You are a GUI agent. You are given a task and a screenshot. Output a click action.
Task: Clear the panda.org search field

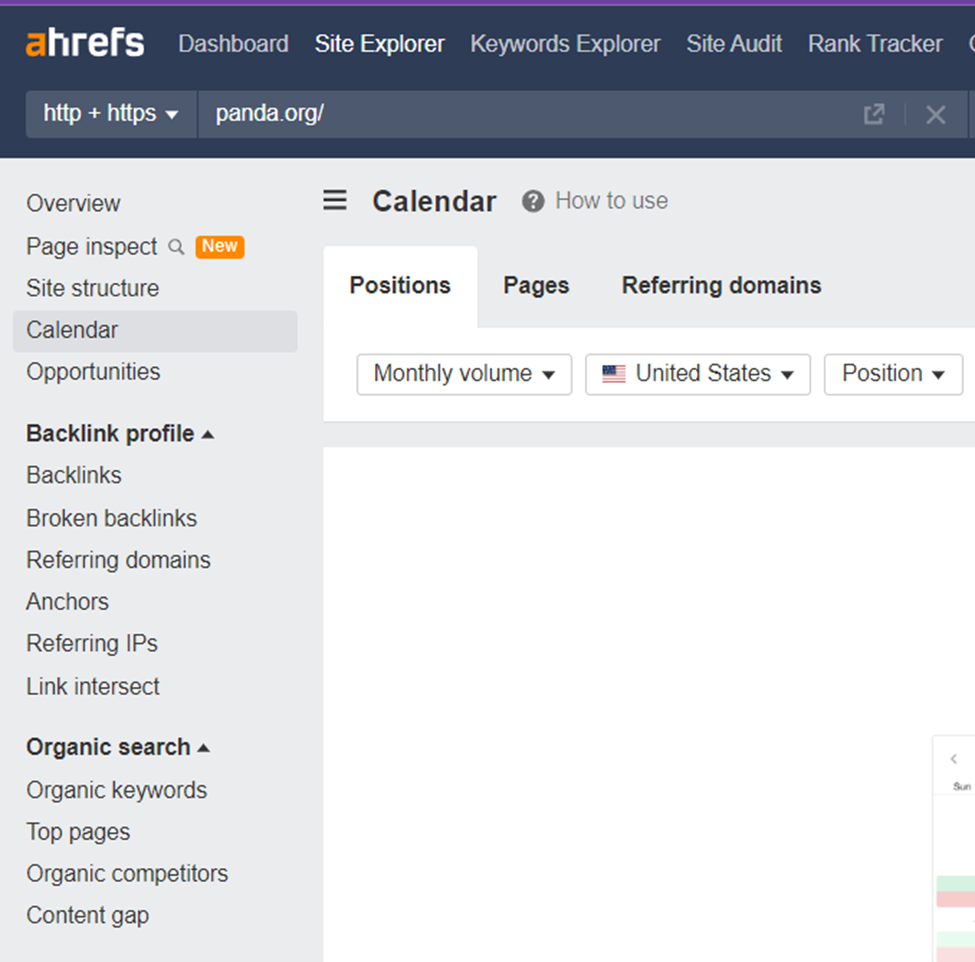pyautogui.click(x=935, y=114)
